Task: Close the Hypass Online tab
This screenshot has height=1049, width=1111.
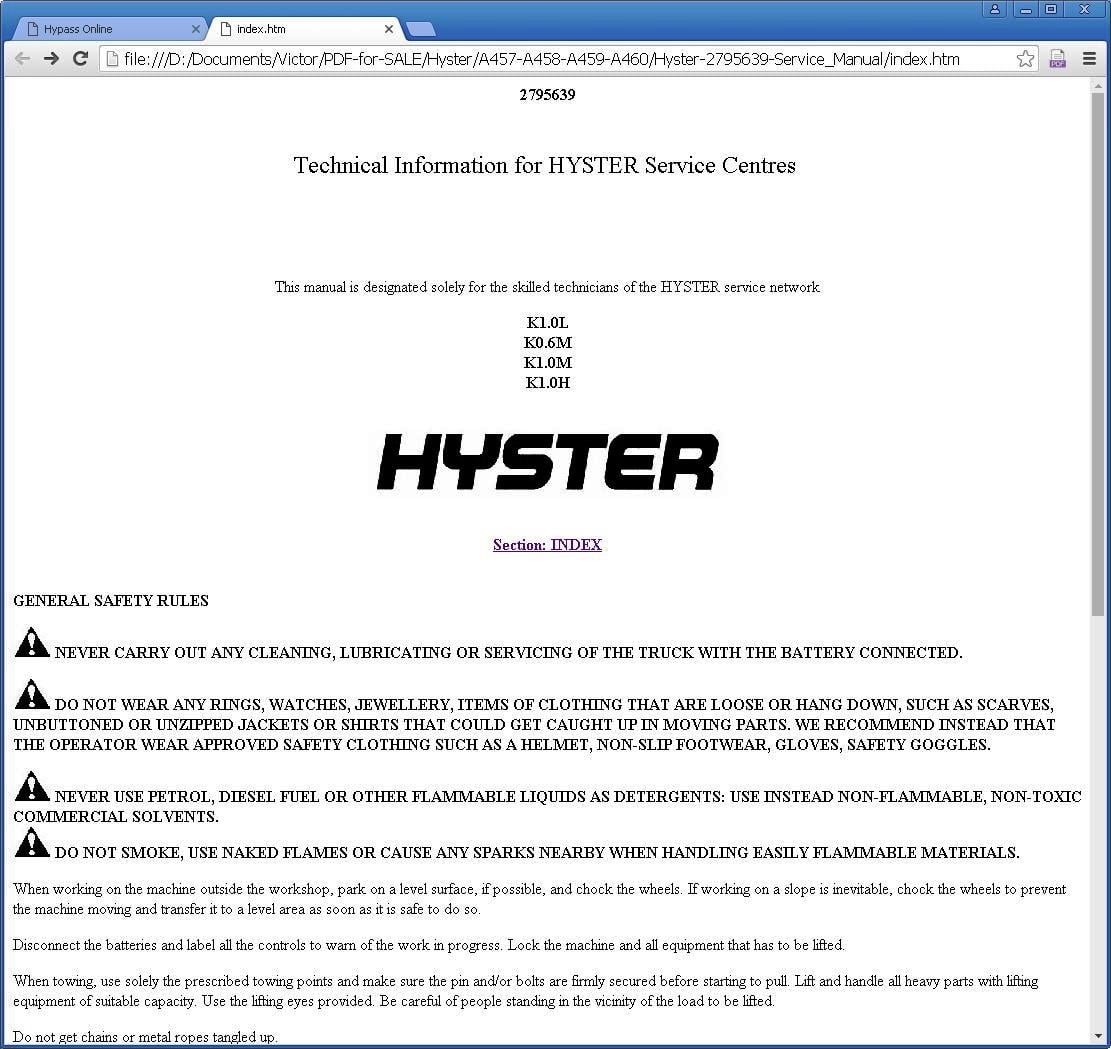Action: click(x=196, y=29)
